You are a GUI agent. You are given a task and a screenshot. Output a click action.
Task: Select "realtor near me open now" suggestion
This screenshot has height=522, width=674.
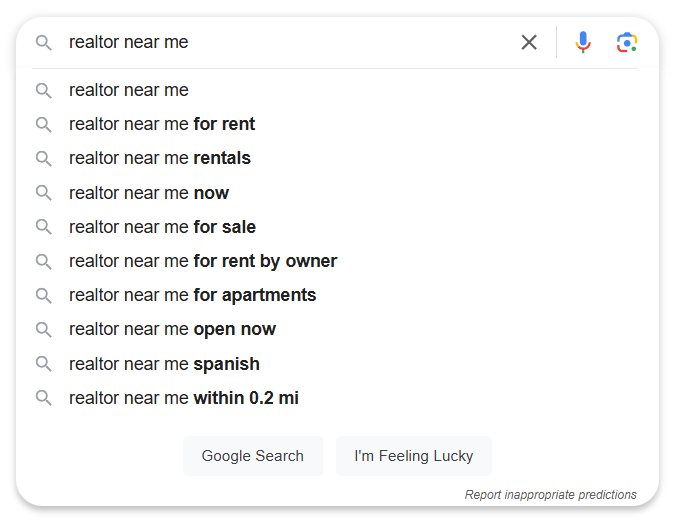point(337,330)
